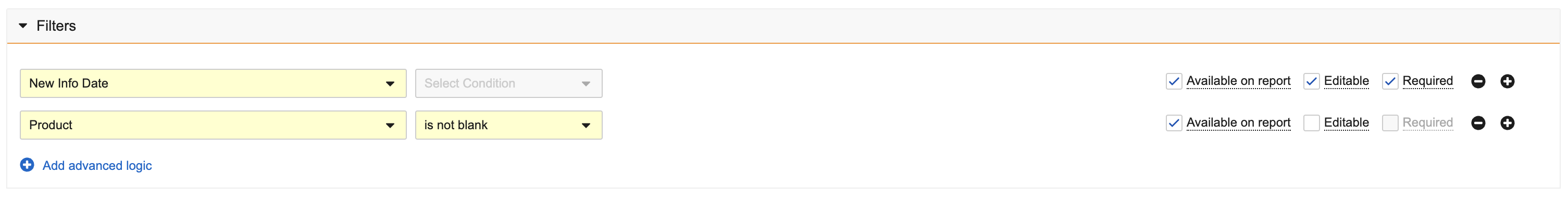
Task: Click the Editable label in Product row
Action: (1346, 122)
